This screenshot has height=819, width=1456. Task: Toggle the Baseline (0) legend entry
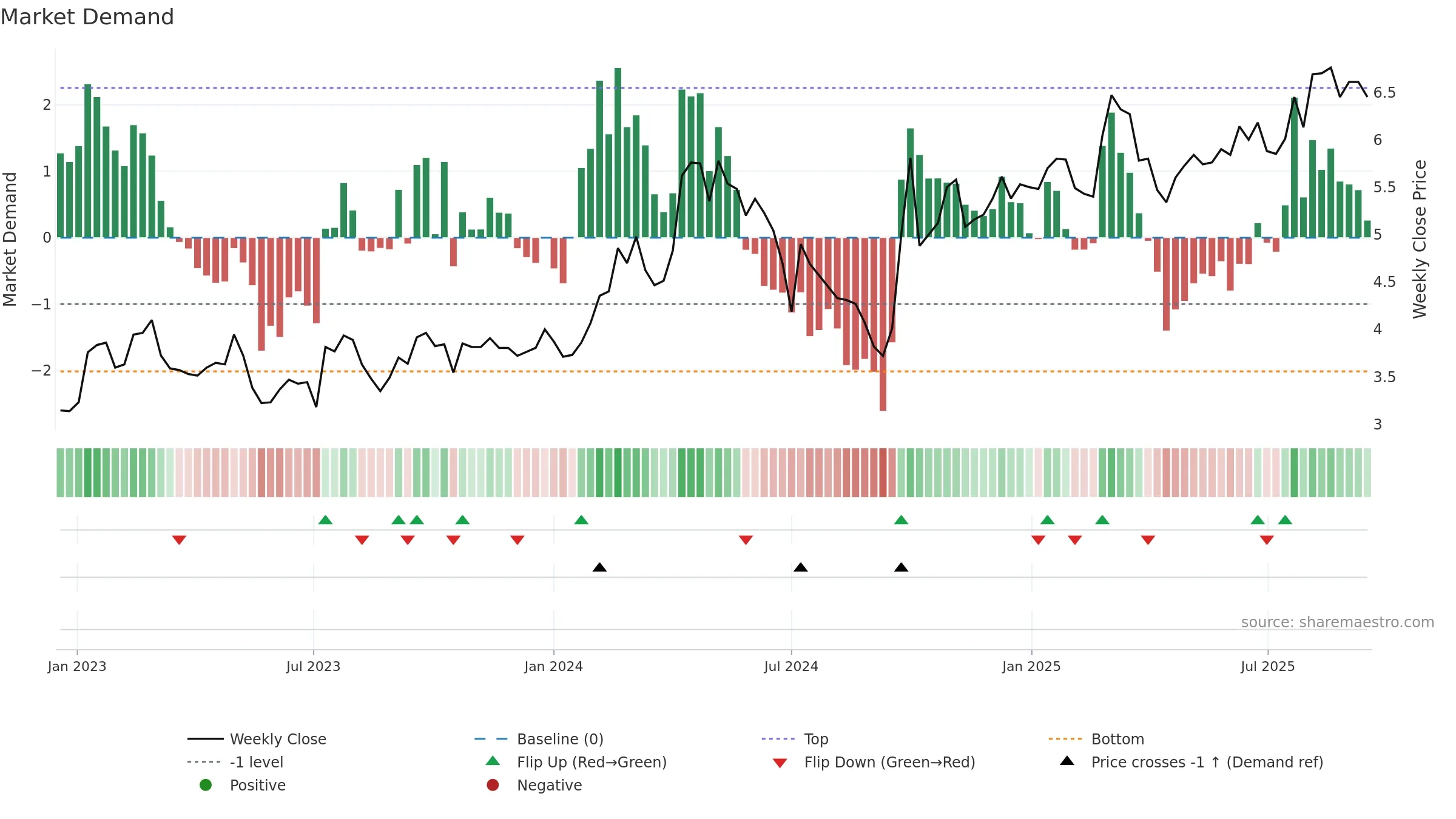pos(539,739)
